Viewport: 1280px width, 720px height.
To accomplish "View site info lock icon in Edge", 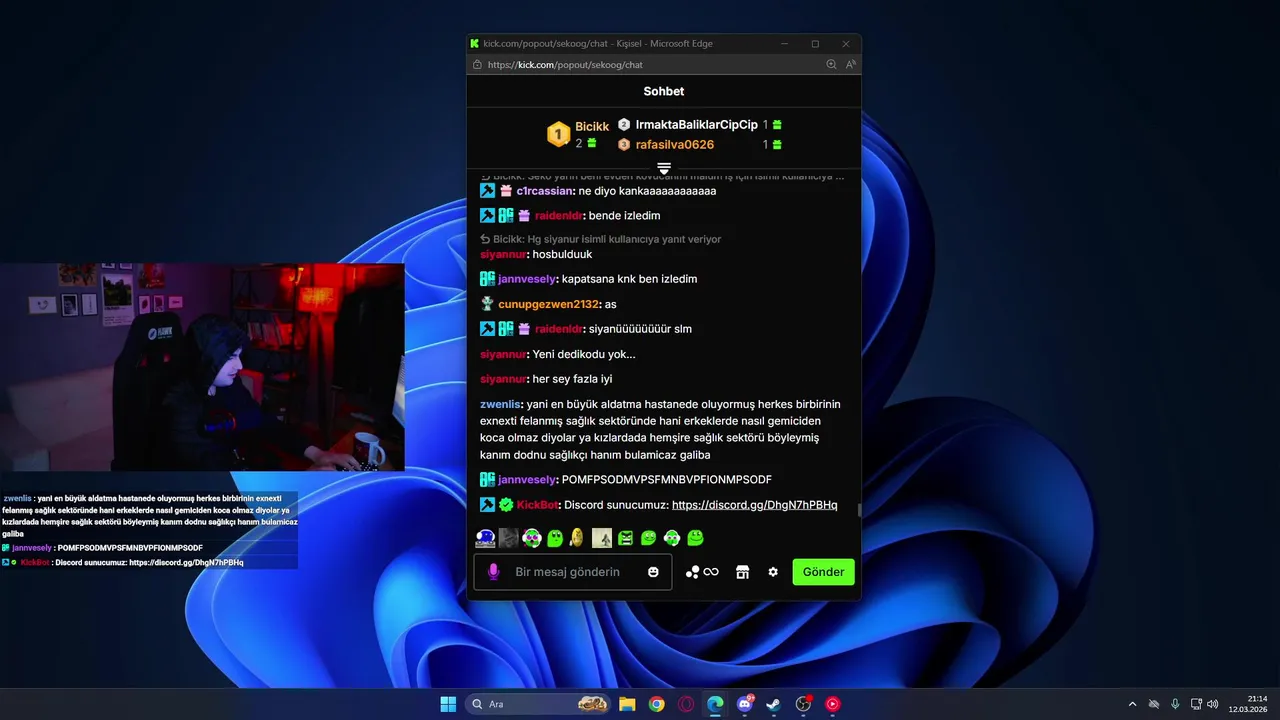I will pyautogui.click(x=476, y=65).
